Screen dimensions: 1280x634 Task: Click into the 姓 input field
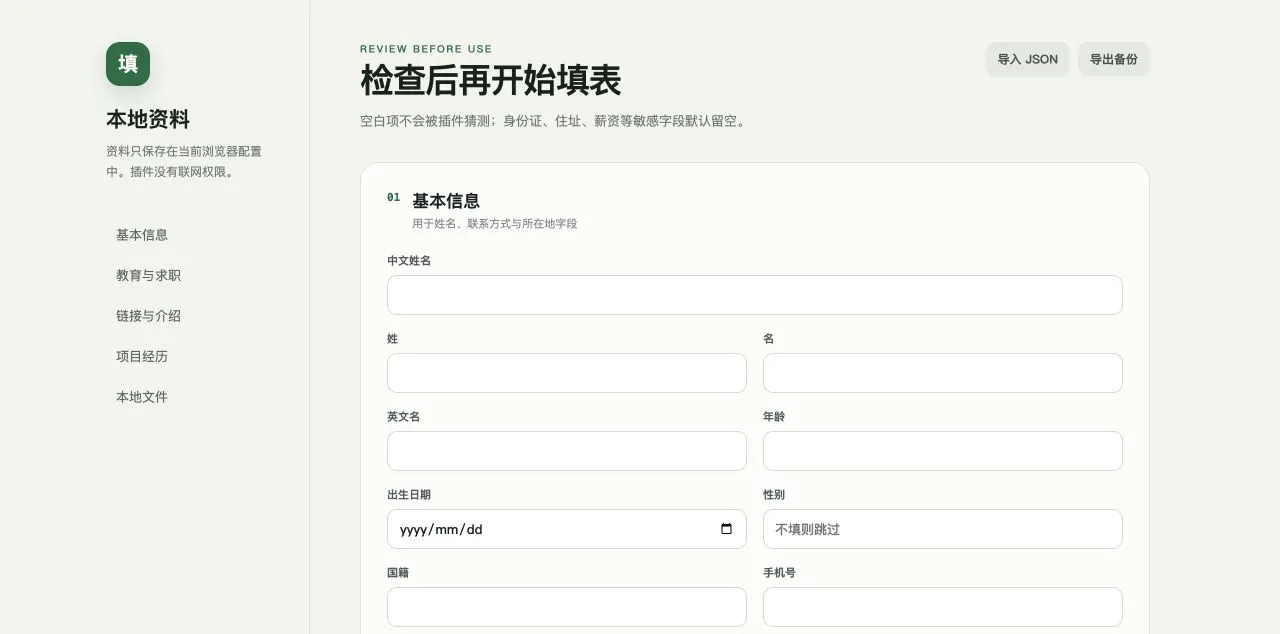coord(567,373)
